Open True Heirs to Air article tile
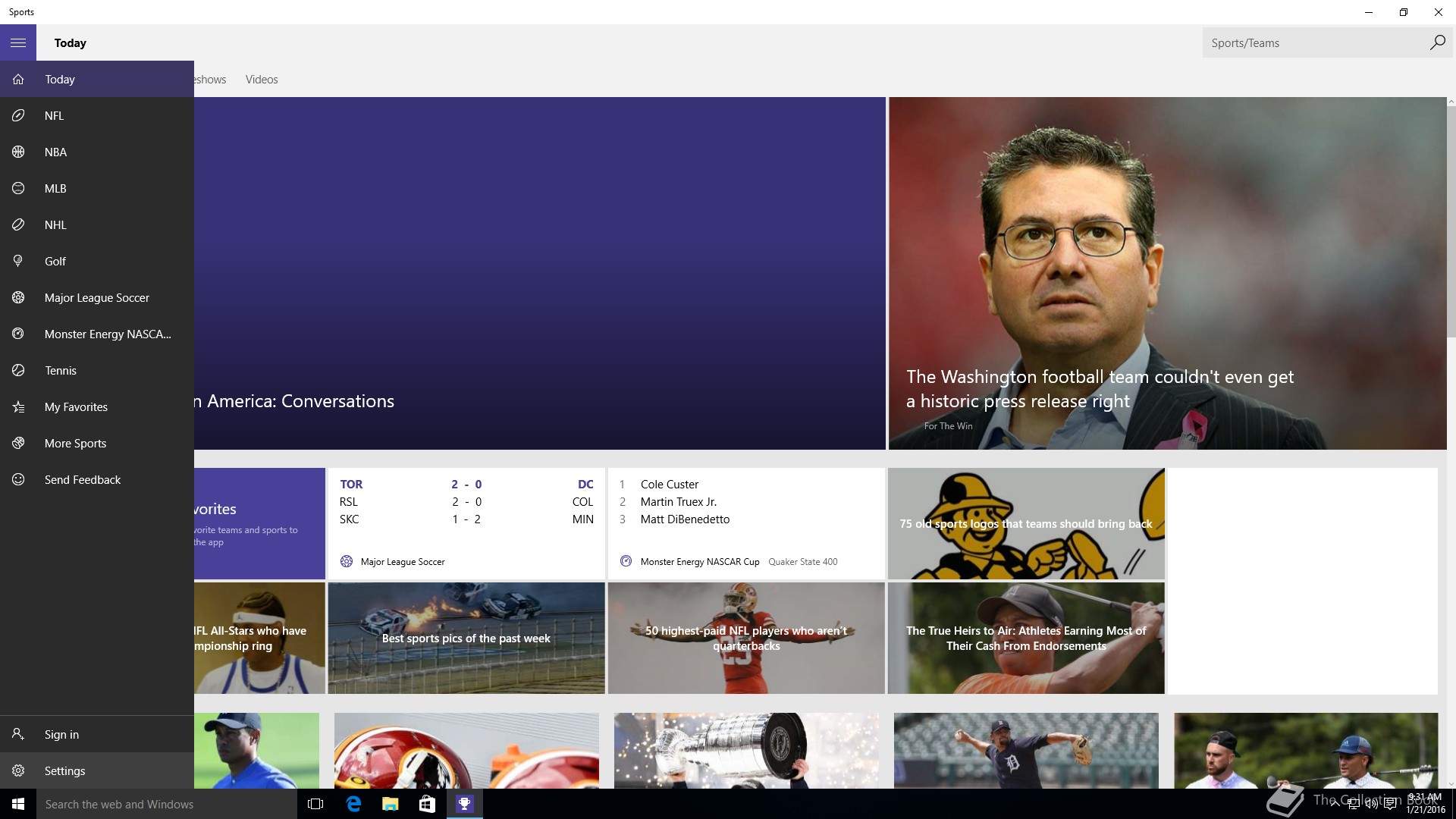Image resolution: width=1456 pixels, height=819 pixels. point(1026,638)
